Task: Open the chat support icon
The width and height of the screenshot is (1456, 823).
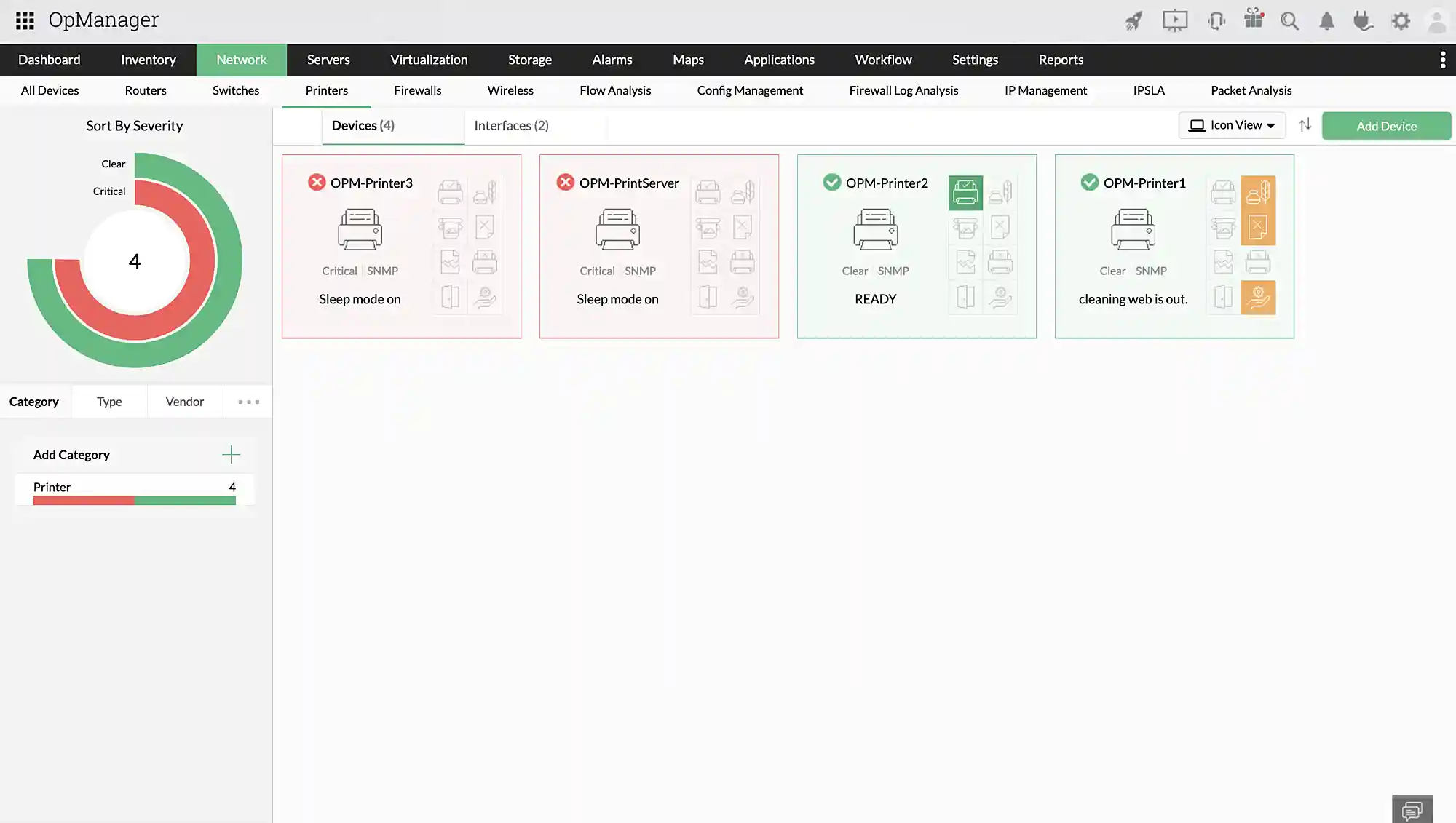Action: tap(1412, 809)
